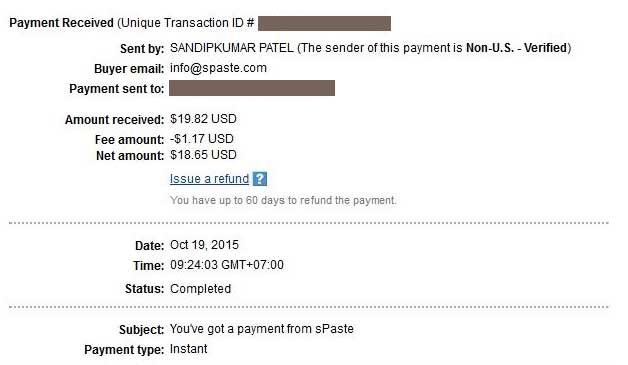Click the Payment type label
This screenshot has height=365, width=628.
tap(124, 350)
